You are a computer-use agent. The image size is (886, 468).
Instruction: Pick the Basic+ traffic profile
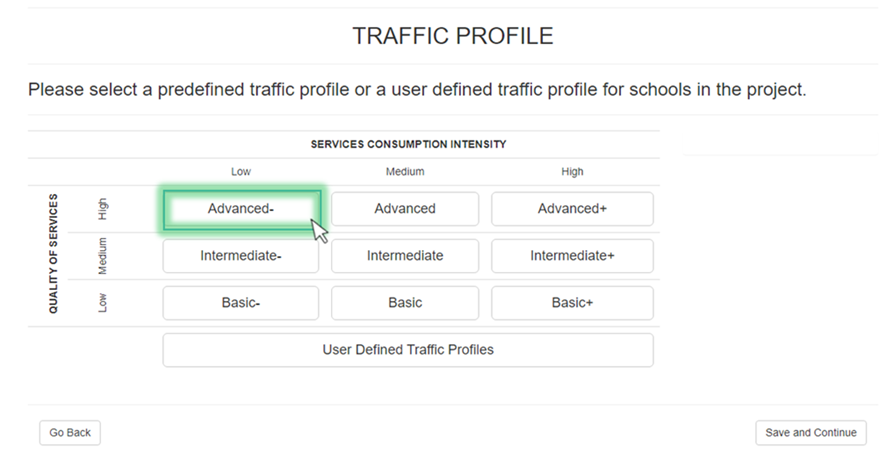(x=572, y=303)
